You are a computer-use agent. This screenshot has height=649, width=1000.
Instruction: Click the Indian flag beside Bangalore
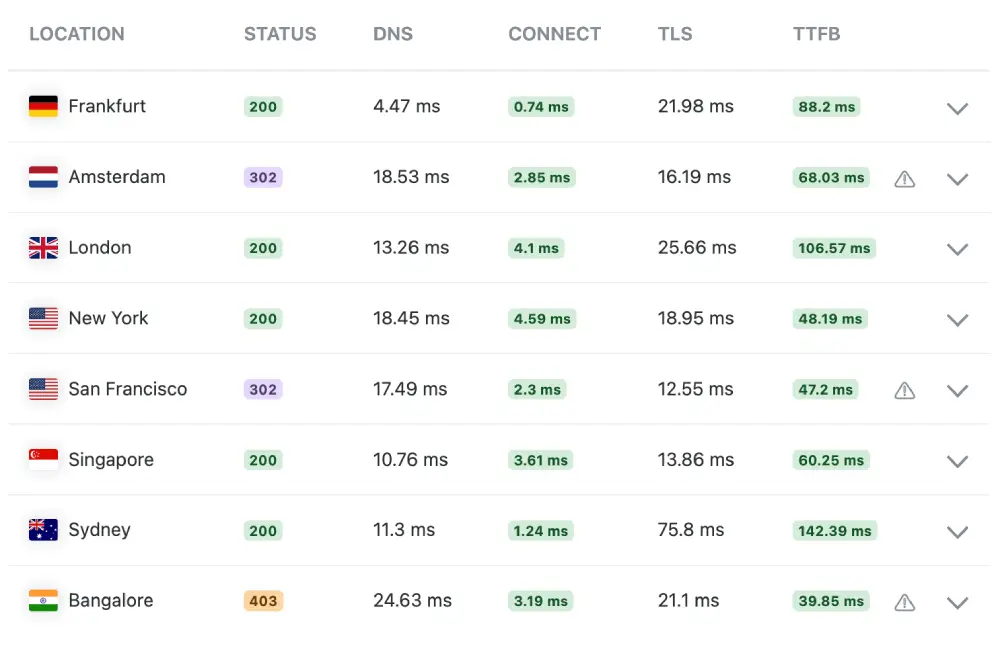click(x=43, y=601)
